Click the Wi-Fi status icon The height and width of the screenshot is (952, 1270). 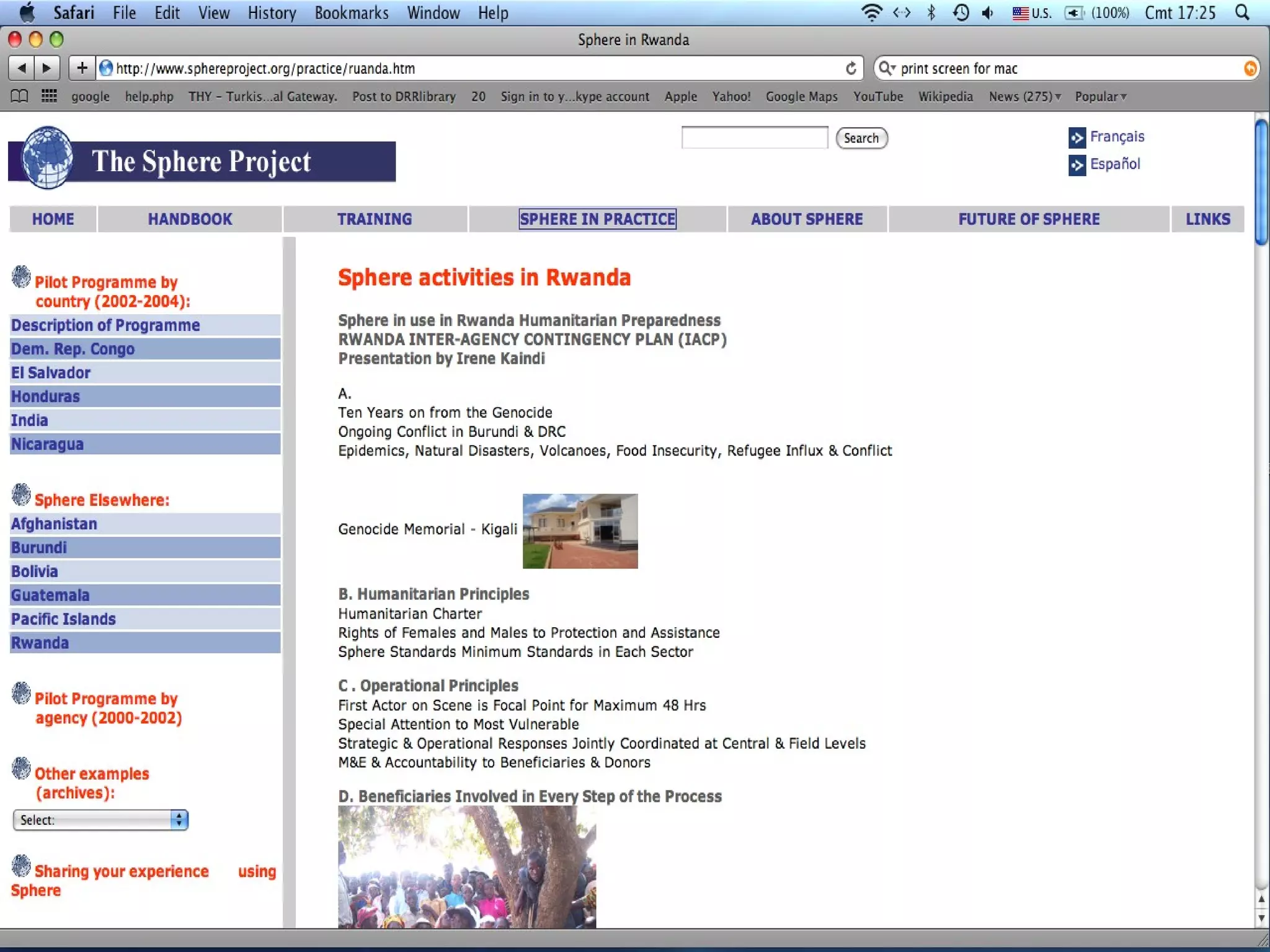[x=871, y=12]
